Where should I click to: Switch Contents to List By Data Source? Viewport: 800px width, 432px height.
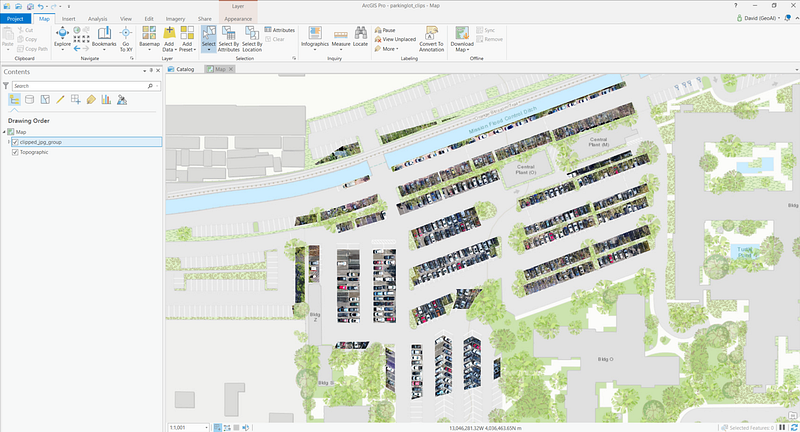click(x=29, y=100)
